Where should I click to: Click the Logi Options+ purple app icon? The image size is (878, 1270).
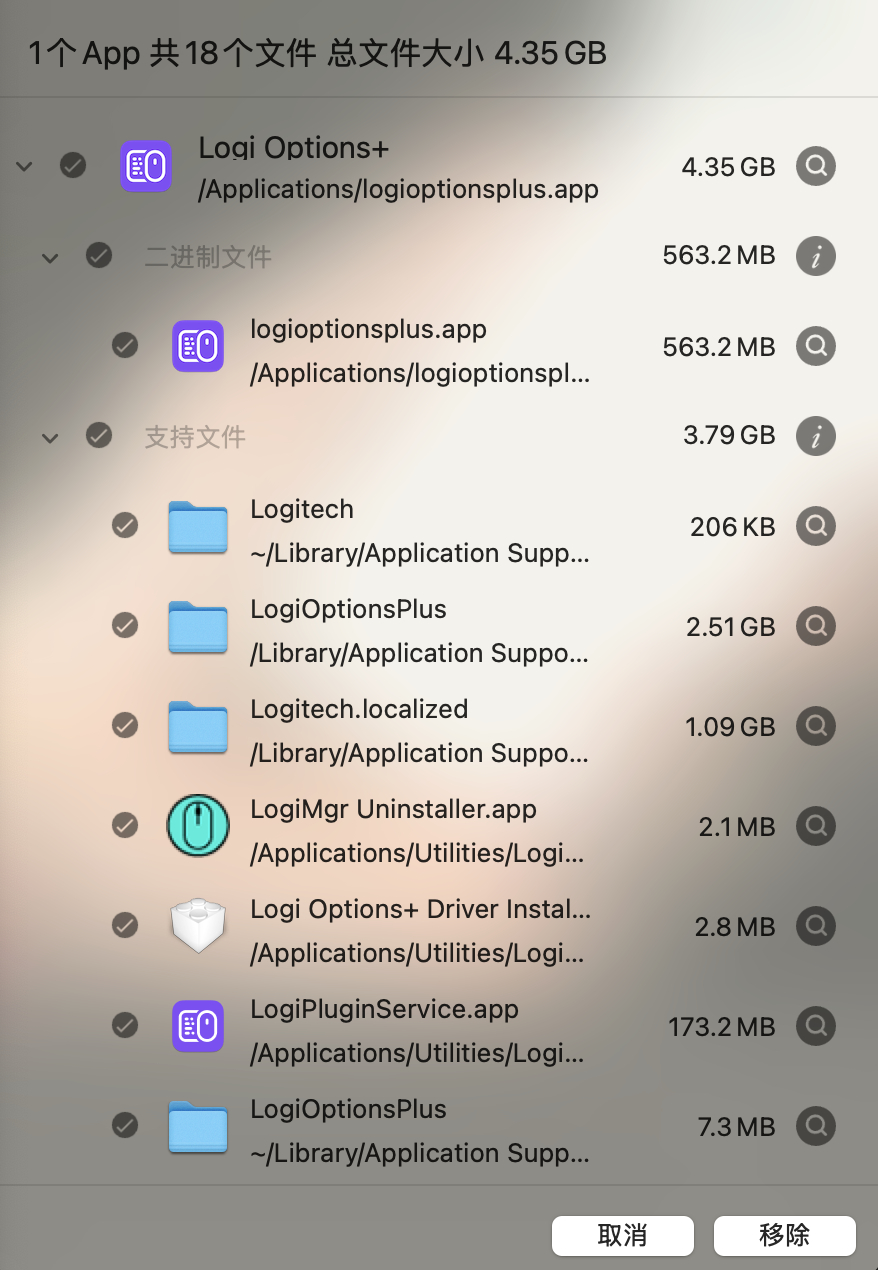(146, 165)
